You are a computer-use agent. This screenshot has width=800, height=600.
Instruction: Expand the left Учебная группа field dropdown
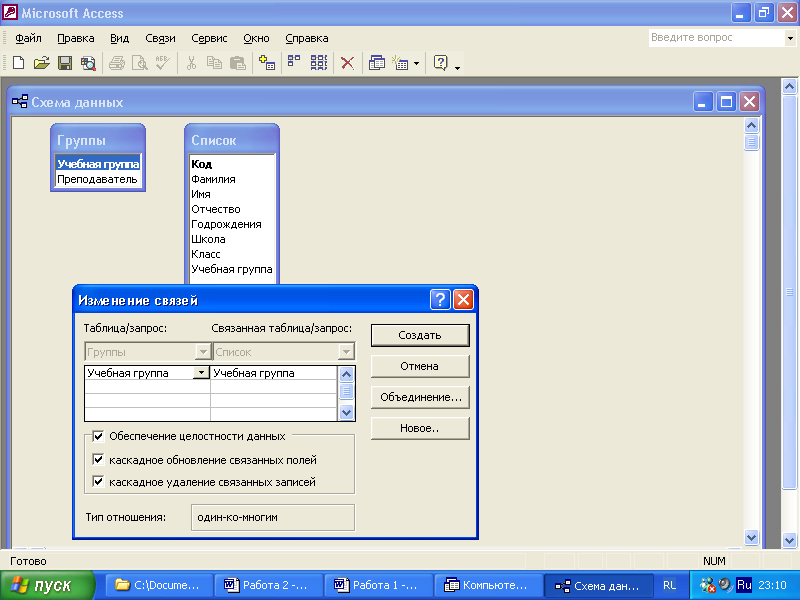[202, 372]
